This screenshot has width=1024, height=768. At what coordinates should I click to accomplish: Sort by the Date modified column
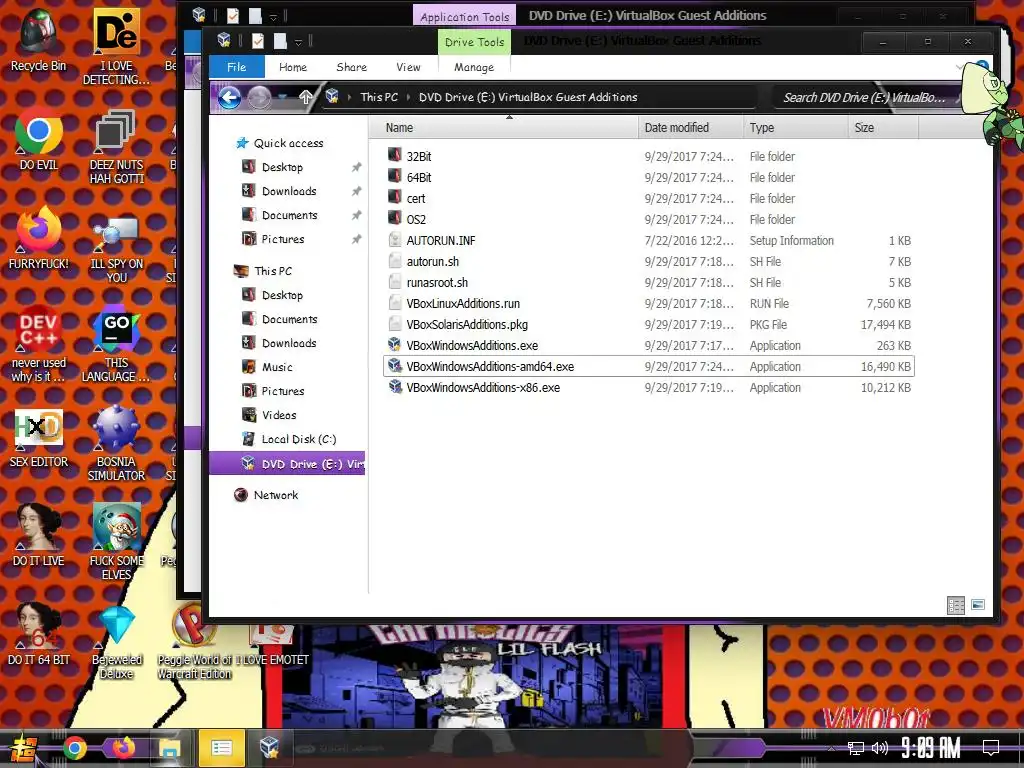pos(690,127)
